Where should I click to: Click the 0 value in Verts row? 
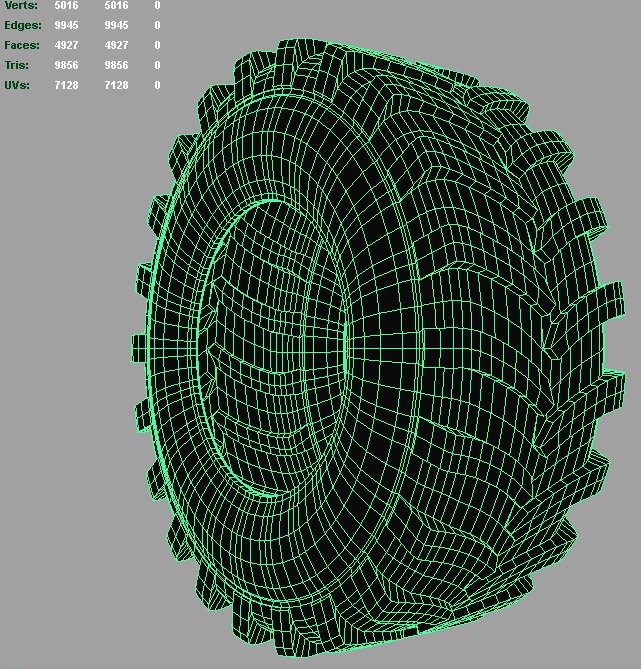157,6
